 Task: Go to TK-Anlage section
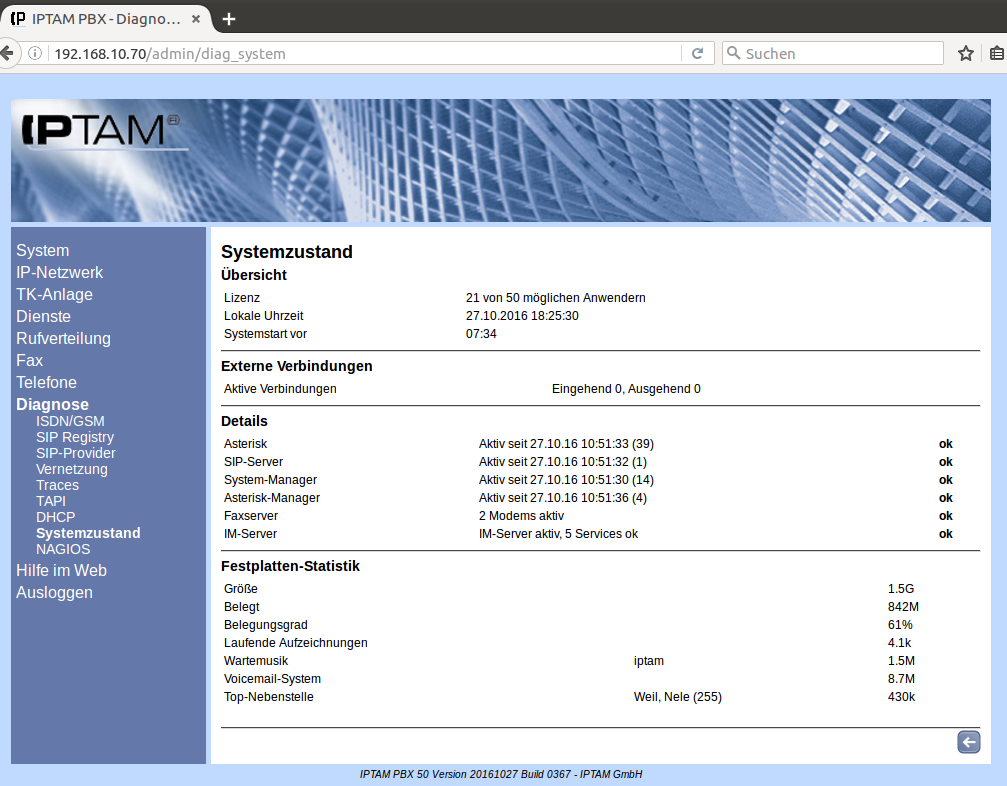(54, 295)
